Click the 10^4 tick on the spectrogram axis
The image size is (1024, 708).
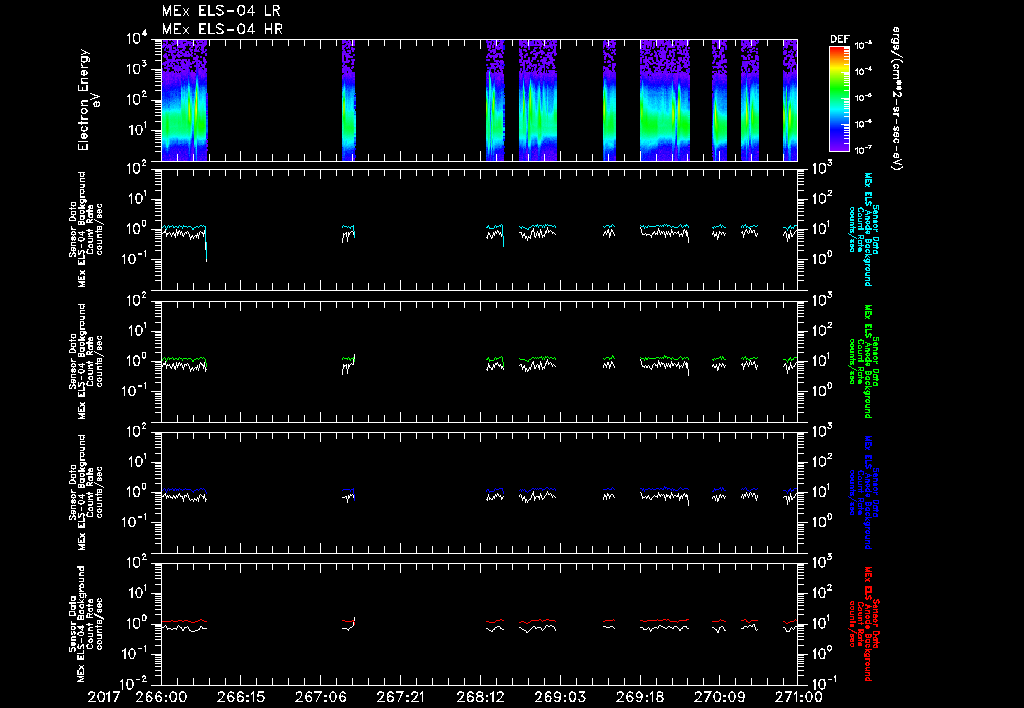[x=137, y=39]
